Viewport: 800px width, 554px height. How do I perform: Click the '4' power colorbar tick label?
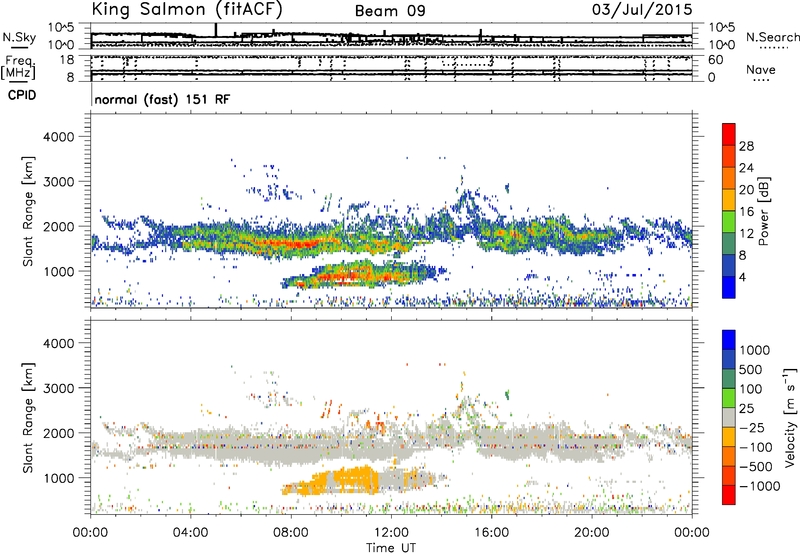click(742, 277)
